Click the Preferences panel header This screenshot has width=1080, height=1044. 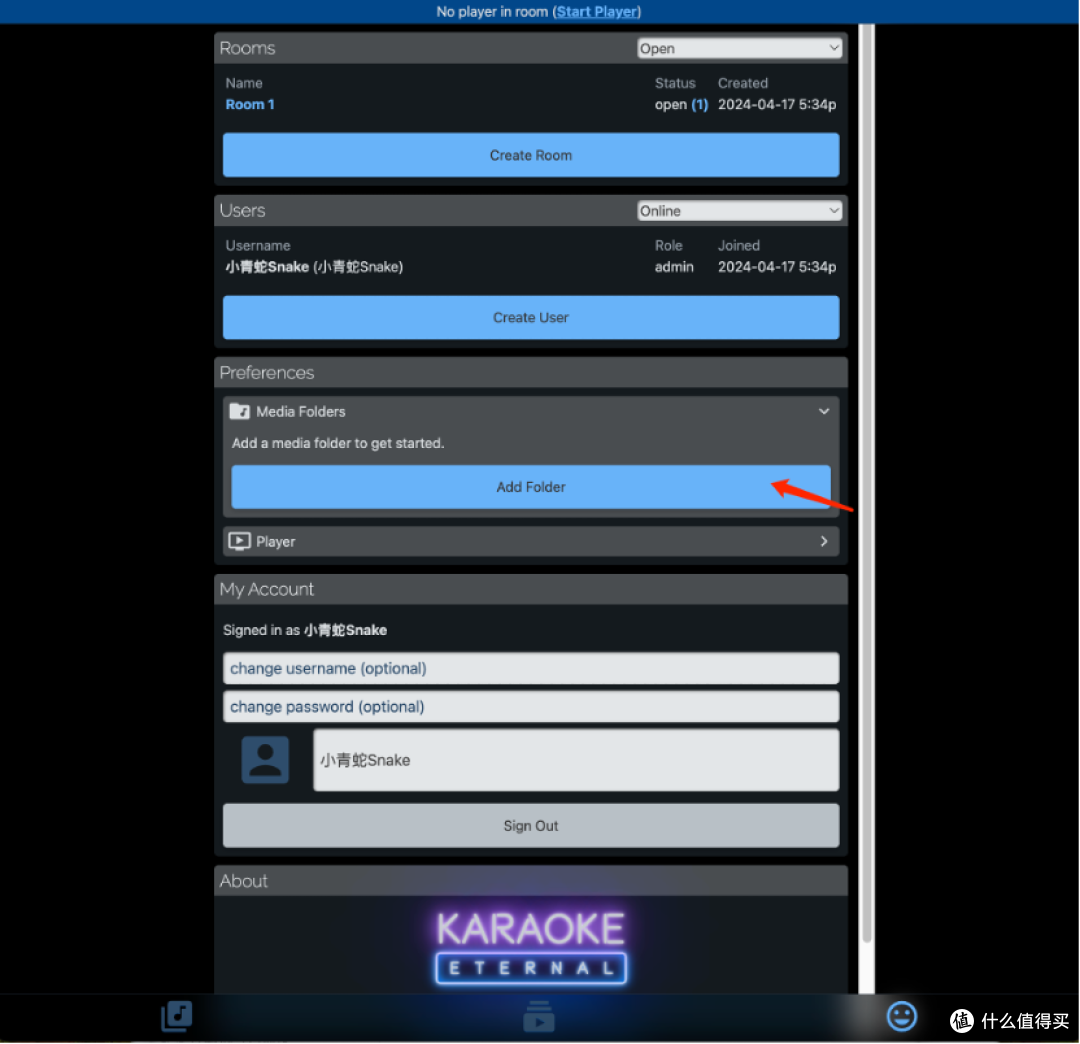[531, 373]
